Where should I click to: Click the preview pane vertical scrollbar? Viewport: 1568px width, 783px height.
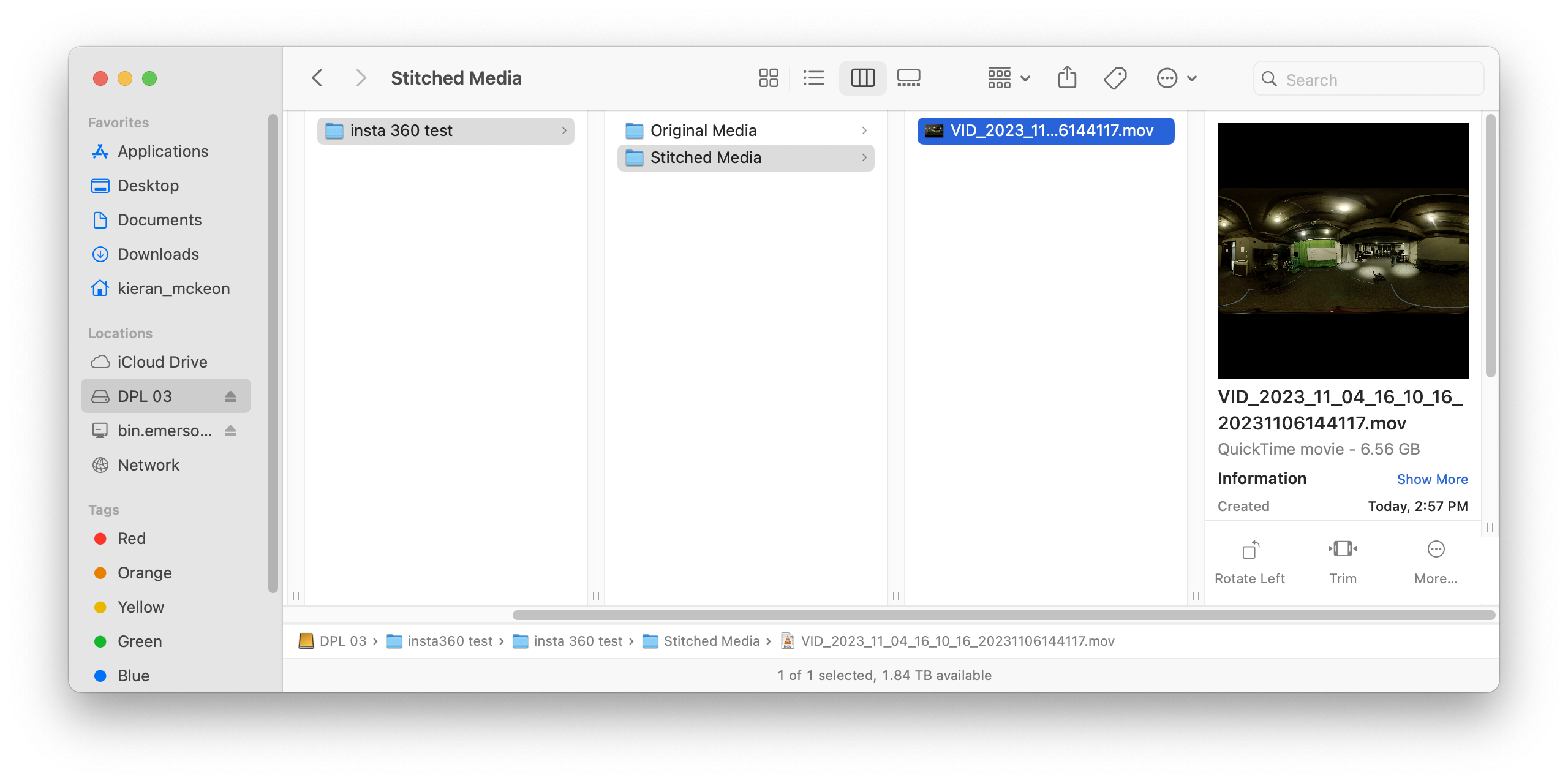point(1490,245)
